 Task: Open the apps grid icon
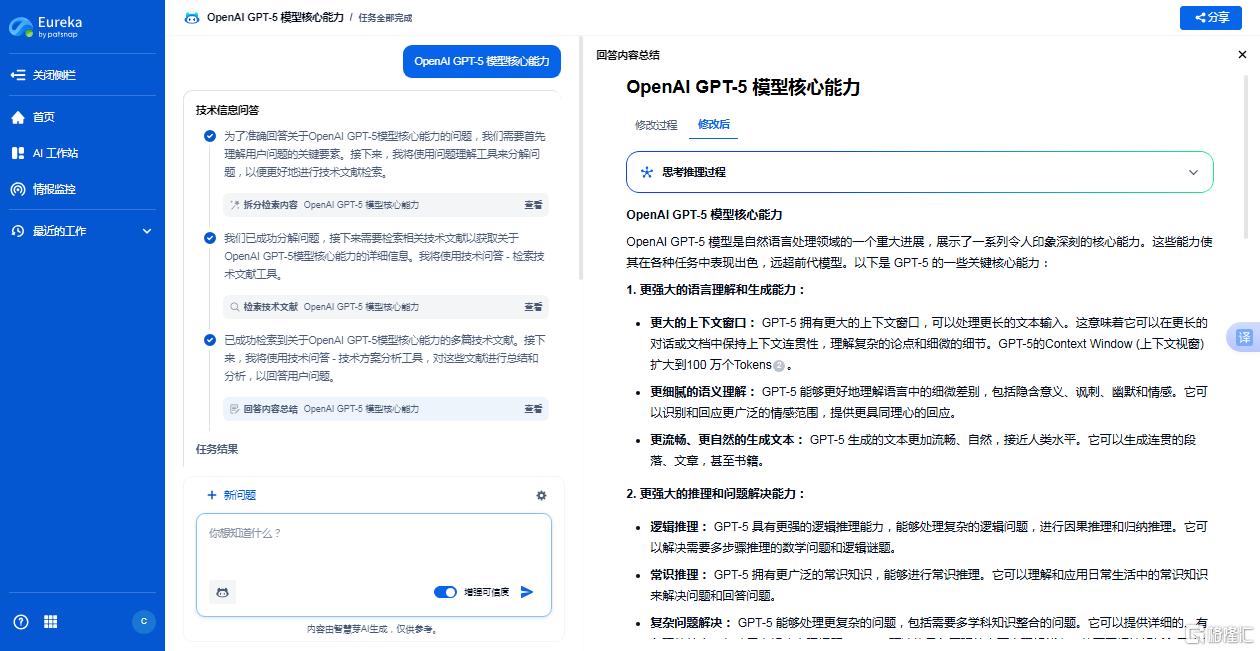[51, 621]
